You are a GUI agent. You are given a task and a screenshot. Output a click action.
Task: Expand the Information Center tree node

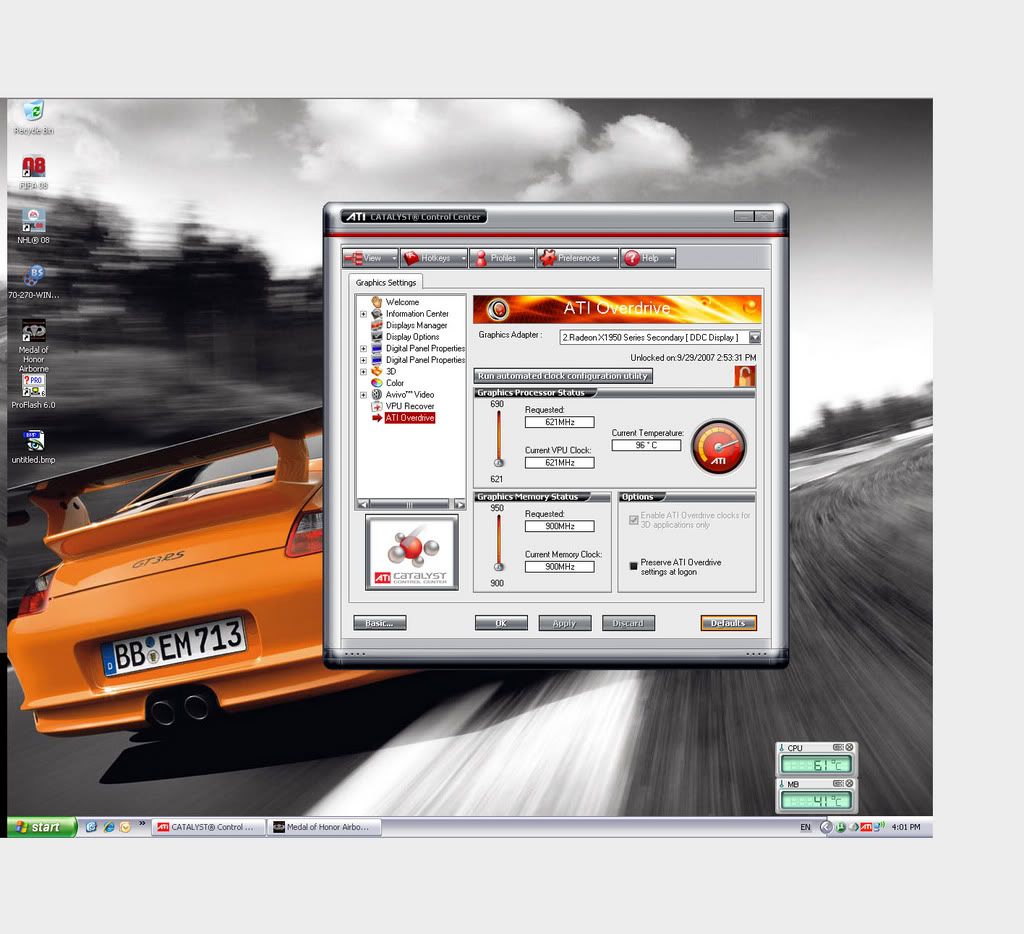coord(363,314)
